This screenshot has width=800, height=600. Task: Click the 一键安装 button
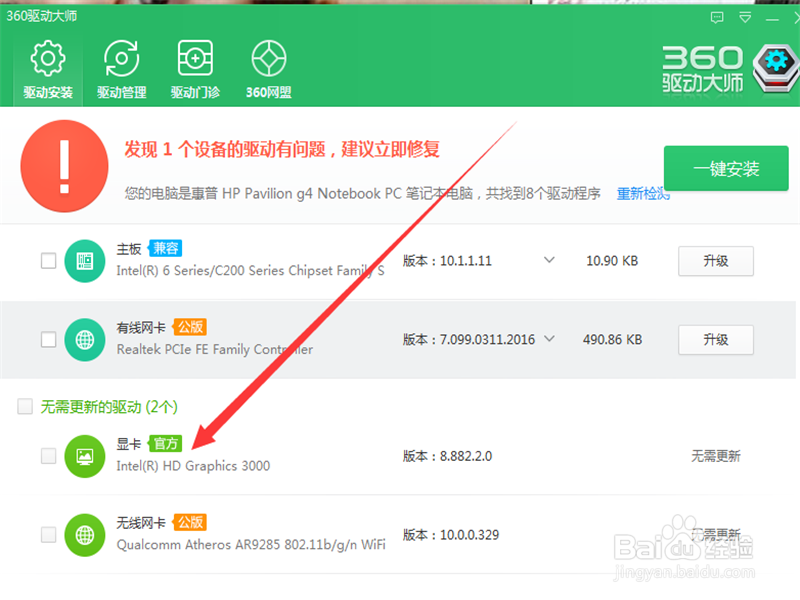[x=726, y=168]
